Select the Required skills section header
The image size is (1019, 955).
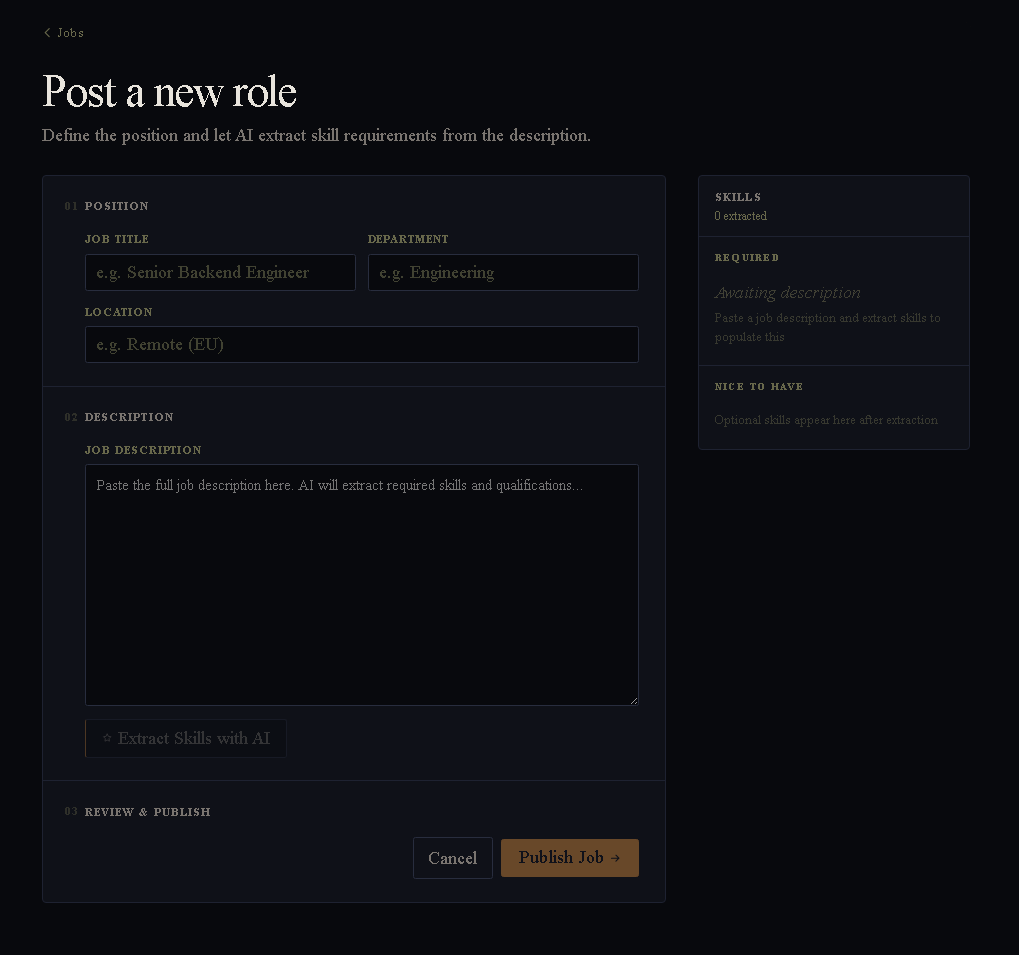pos(747,257)
